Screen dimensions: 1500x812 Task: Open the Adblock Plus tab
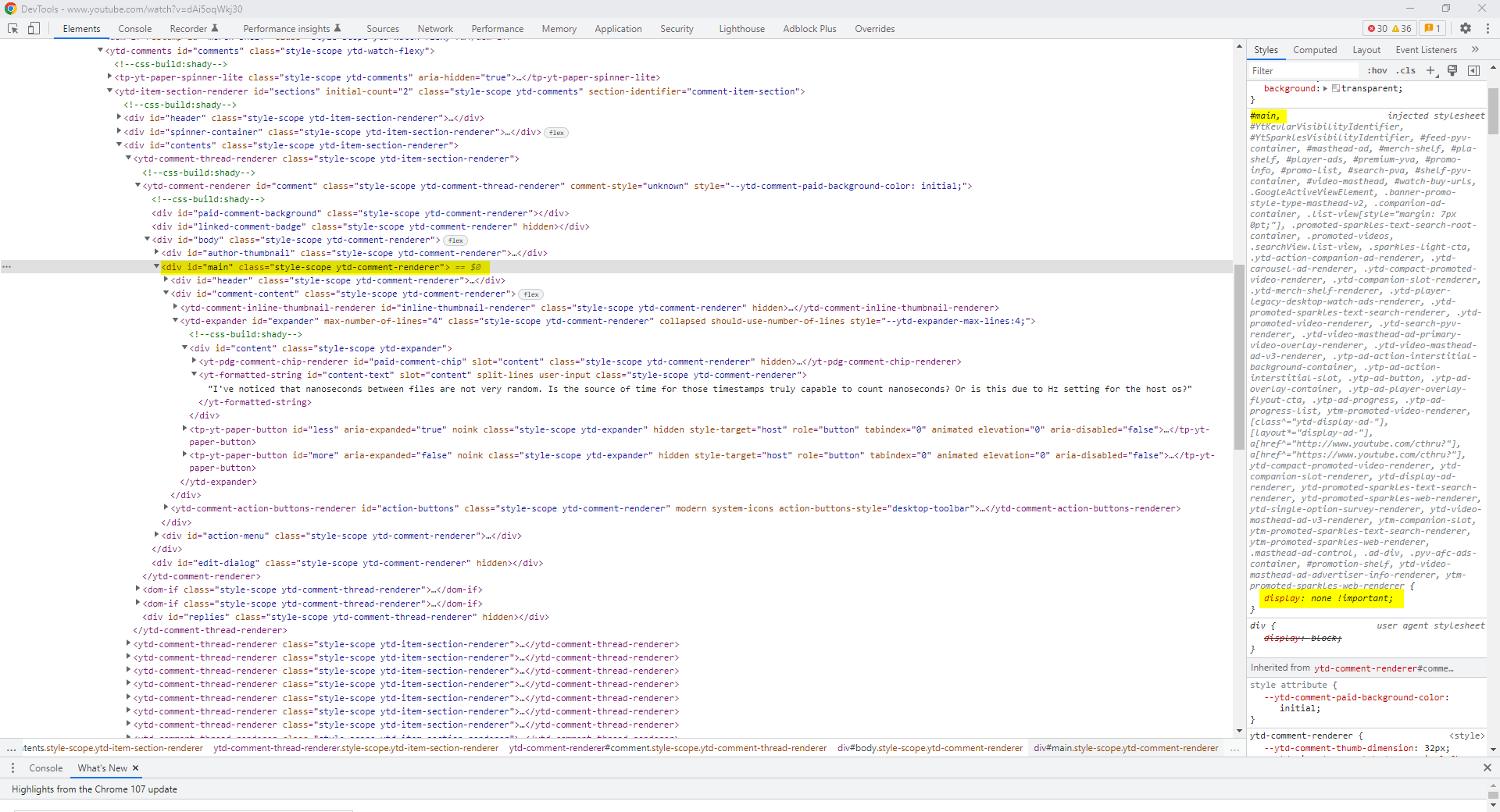(809, 29)
